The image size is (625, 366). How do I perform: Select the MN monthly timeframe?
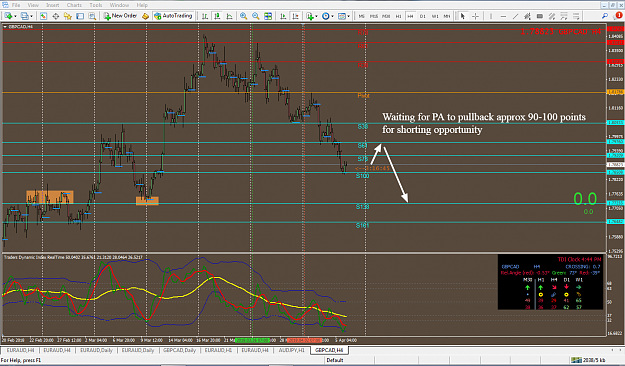447,16
